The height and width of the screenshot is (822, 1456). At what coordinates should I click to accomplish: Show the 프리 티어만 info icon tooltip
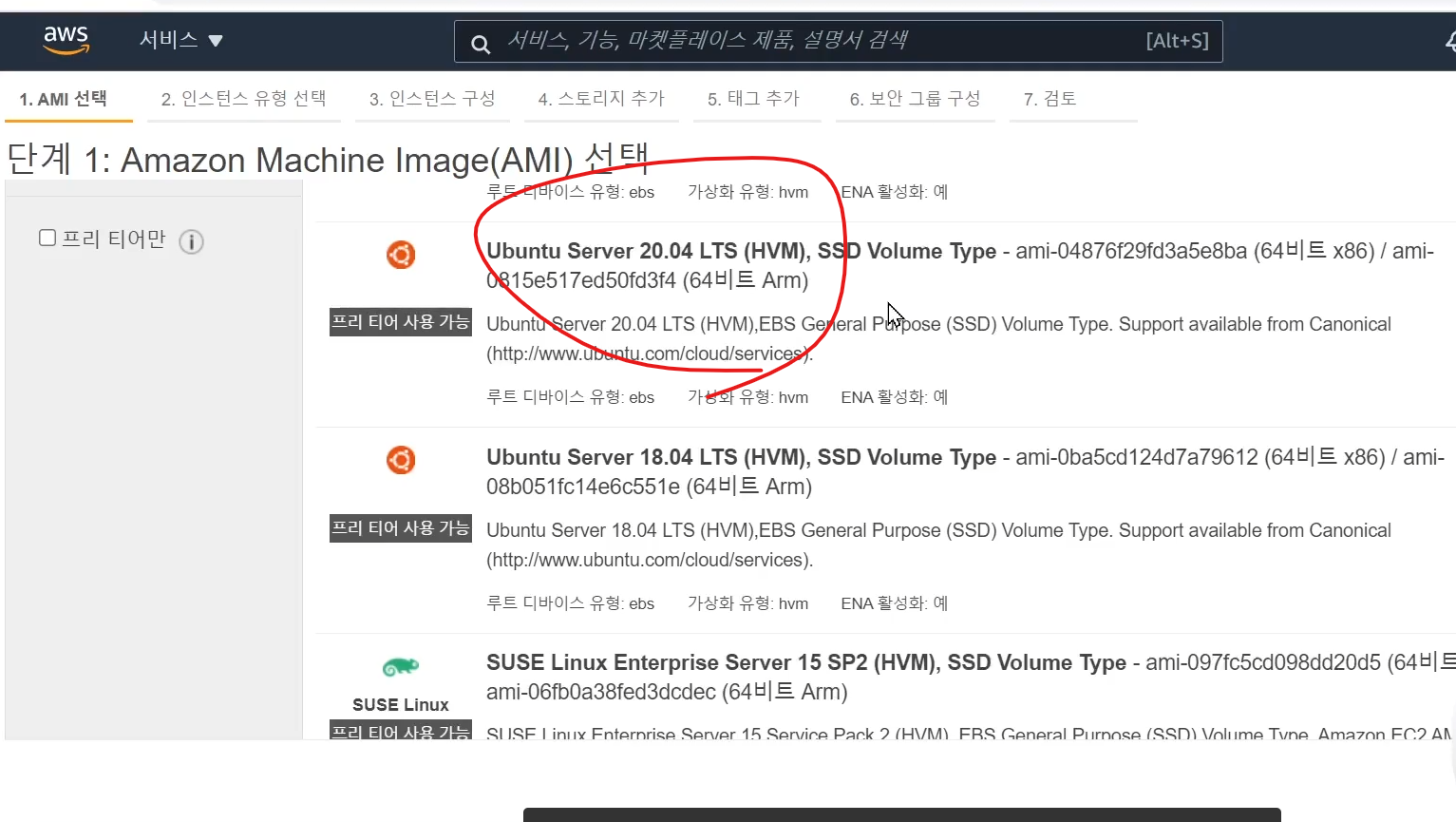coord(191,241)
